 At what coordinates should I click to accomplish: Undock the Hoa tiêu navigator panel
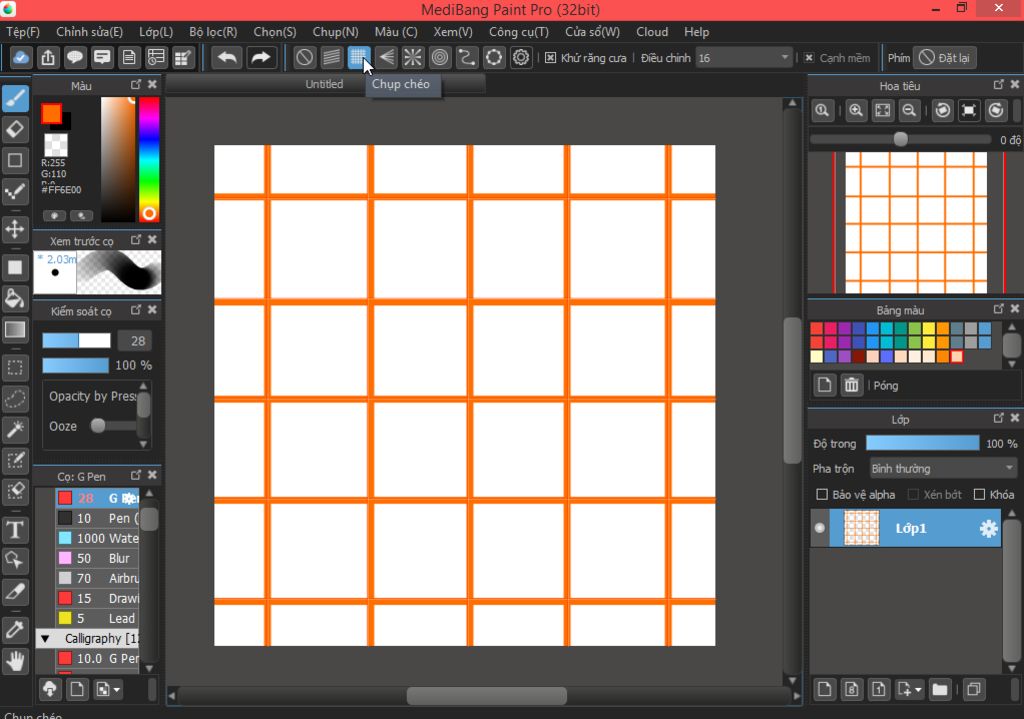pos(999,84)
